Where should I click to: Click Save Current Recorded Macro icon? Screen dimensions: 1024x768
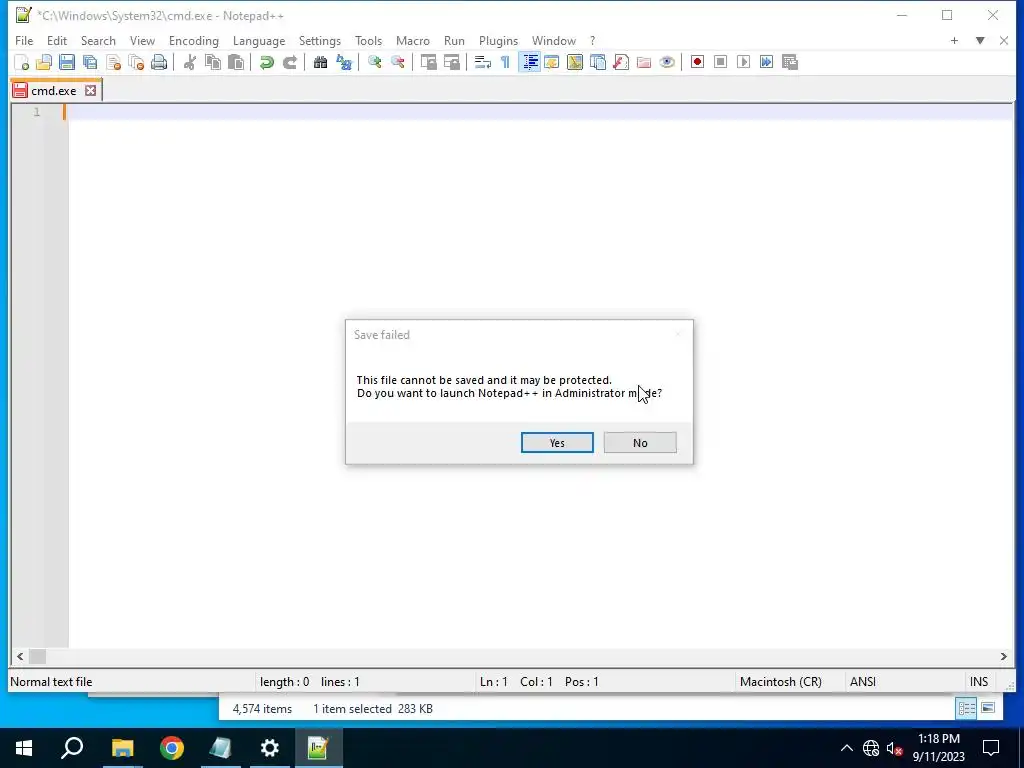tap(790, 62)
